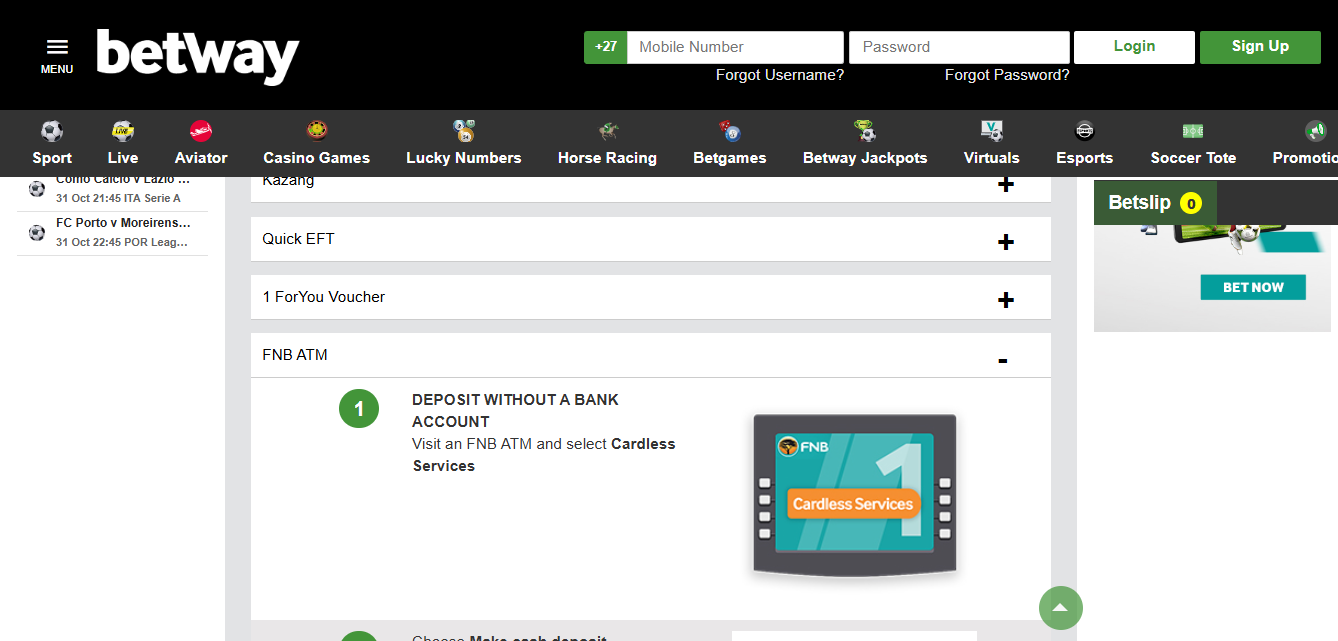The image size is (1338, 641).
Task: Launch the Aviator game icon
Action: tap(200, 130)
